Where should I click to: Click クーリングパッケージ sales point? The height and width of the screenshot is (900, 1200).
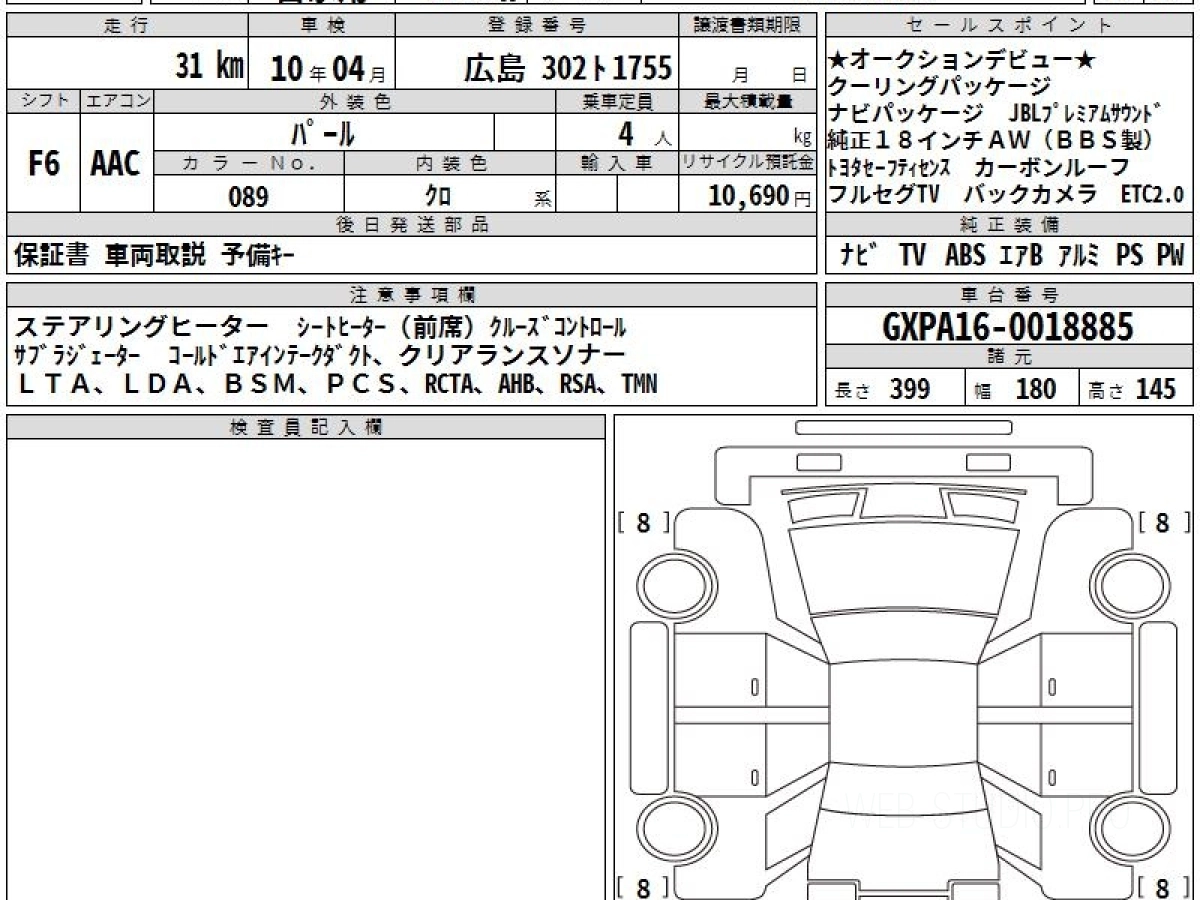tap(941, 87)
